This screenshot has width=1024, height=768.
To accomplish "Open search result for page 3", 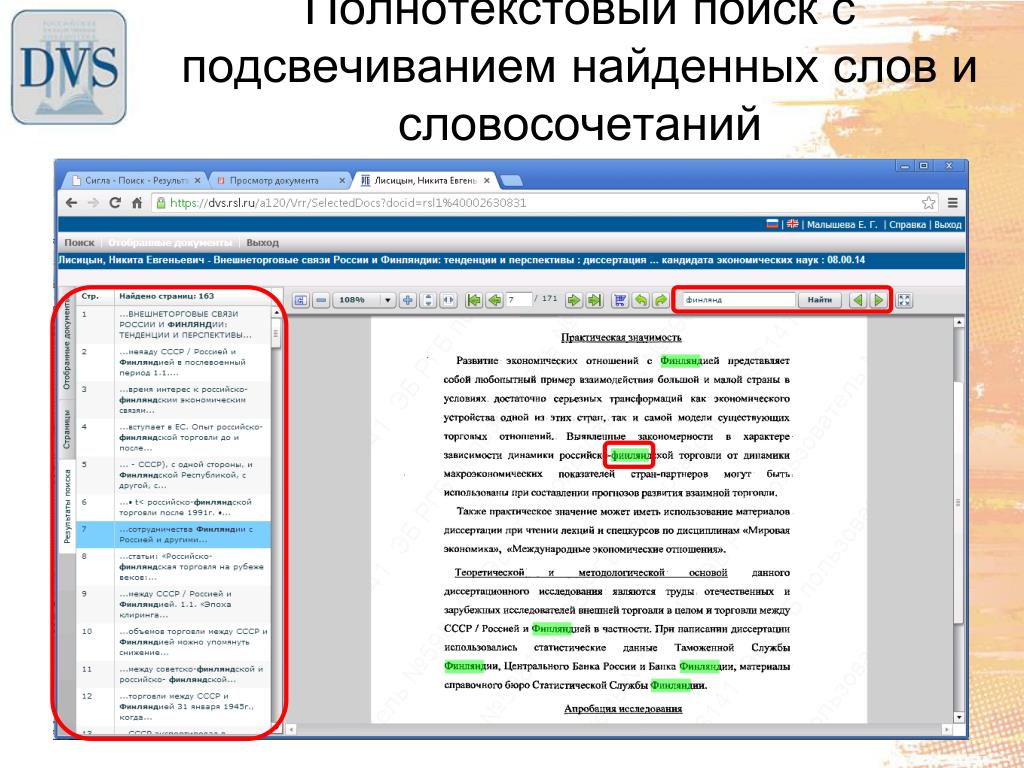I will 173,400.
